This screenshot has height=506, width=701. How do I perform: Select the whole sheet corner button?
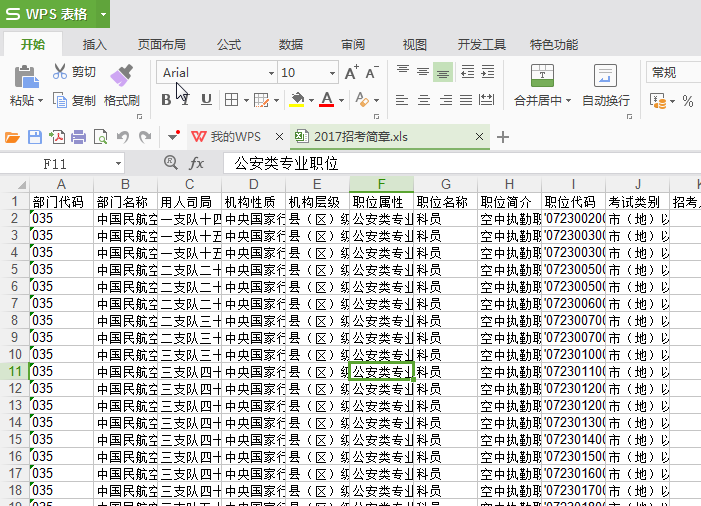point(14,184)
